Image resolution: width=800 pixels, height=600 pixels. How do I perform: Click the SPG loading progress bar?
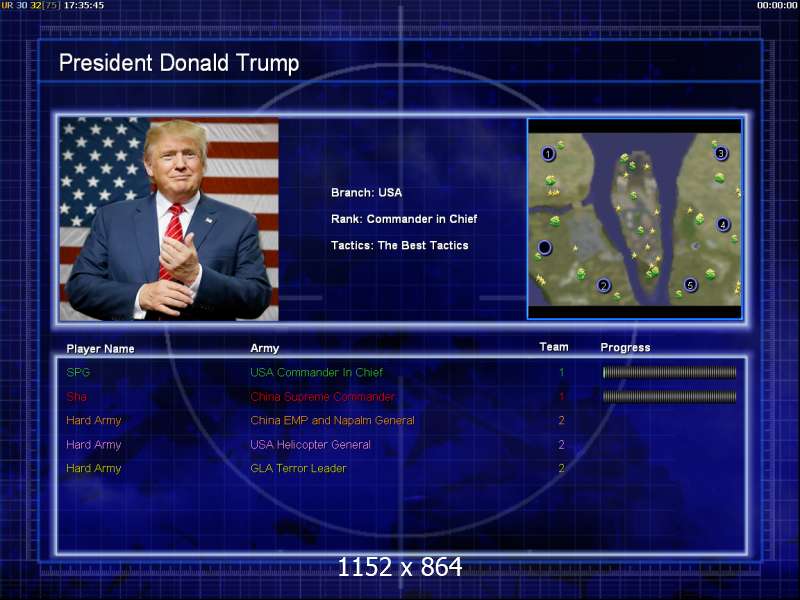[x=669, y=372]
